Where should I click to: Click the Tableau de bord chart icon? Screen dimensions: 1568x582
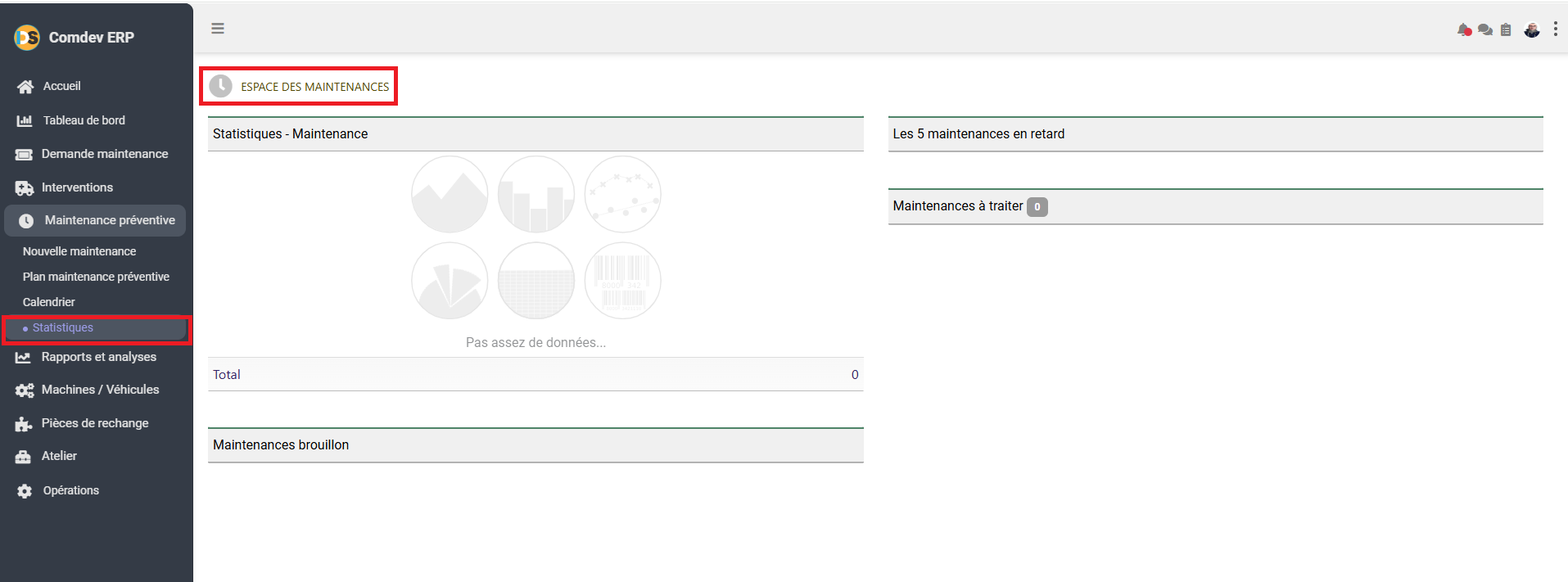click(x=25, y=121)
